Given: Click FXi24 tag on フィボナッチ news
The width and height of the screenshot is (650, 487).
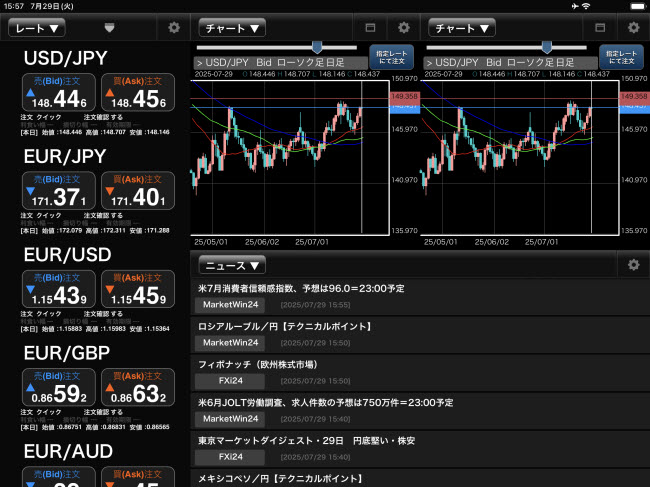Looking at the screenshot, I should click(x=230, y=381).
